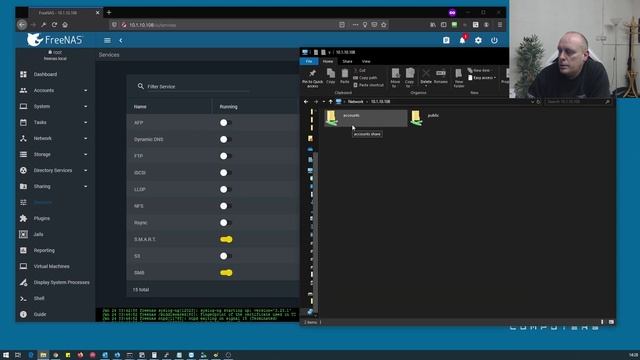Go up one folder level
This screenshot has width=640, height=360.
(x=331, y=102)
